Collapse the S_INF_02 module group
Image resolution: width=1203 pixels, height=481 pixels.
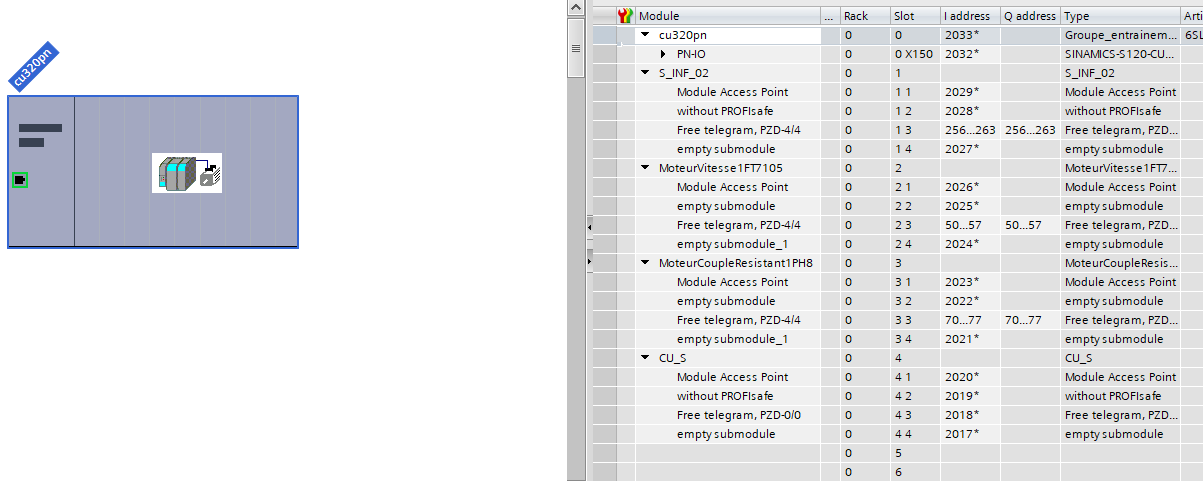[646, 73]
